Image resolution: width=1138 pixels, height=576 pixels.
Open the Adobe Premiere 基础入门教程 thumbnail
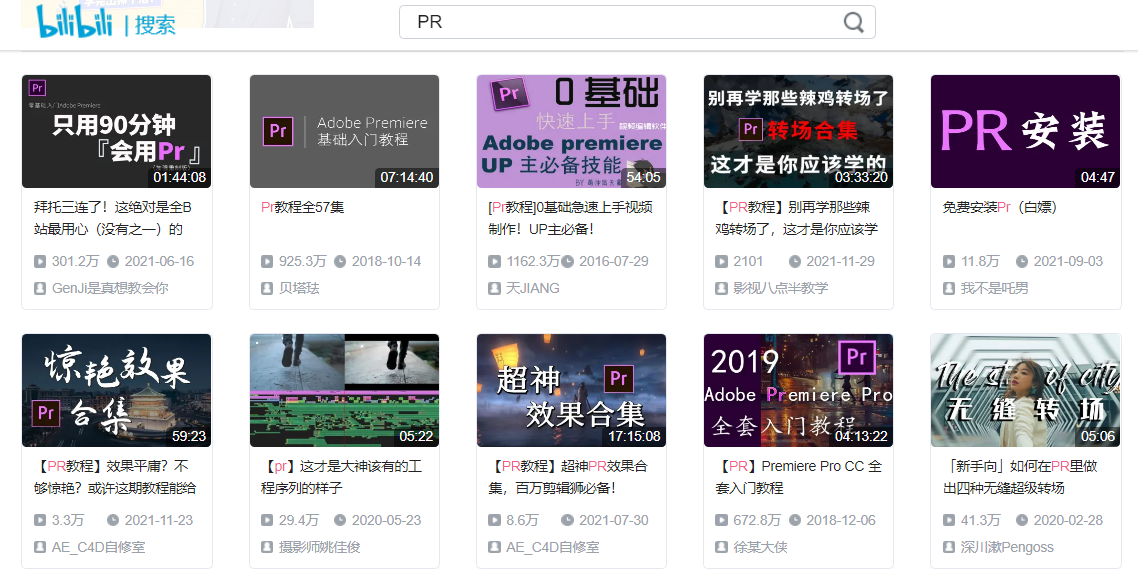[x=344, y=131]
